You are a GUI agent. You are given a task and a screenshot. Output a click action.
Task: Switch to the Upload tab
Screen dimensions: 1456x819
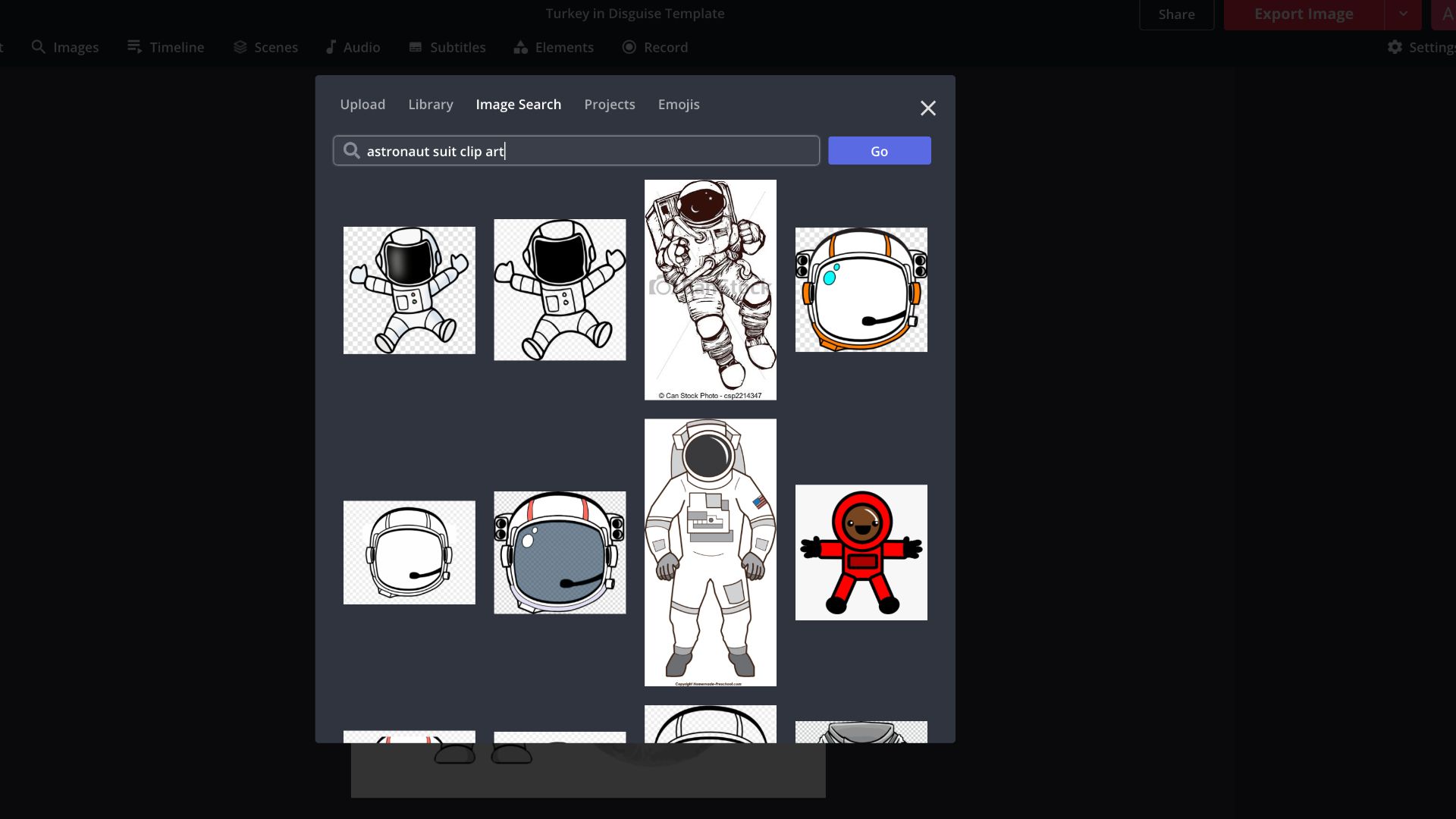coord(362,105)
